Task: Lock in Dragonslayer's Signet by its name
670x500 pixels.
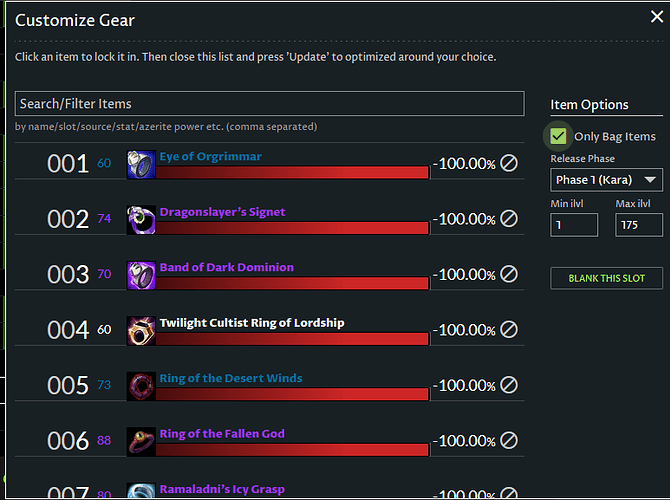Action: pos(222,212)
